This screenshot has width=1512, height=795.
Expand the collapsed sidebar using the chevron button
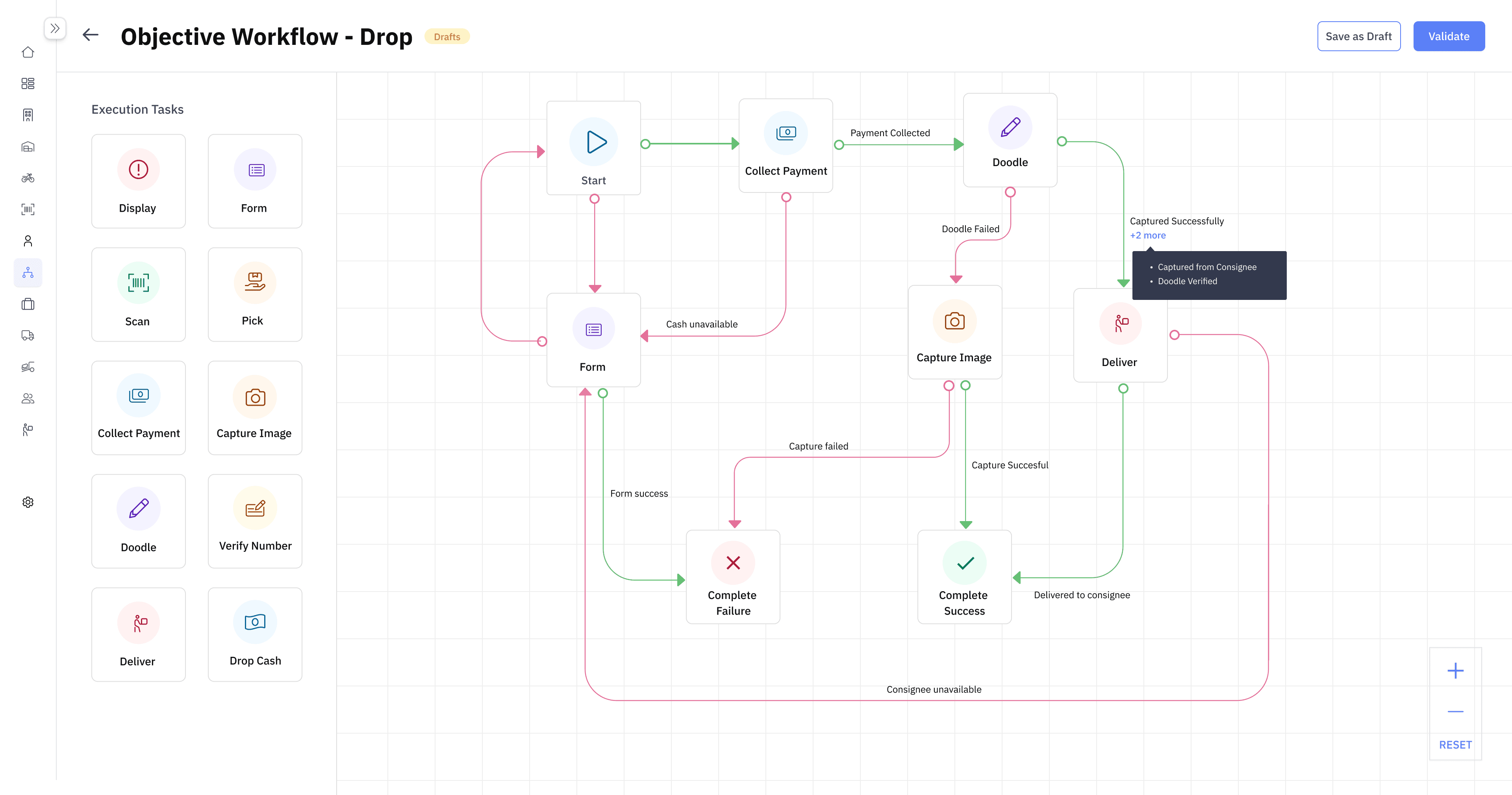pyautogui.click(x=55, y=28)
